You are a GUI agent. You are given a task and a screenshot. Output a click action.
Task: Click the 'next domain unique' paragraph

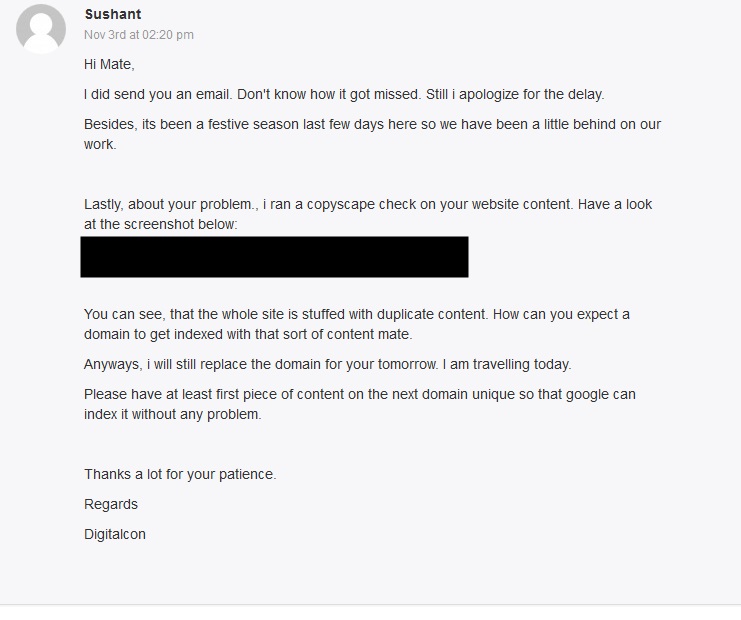pyautogui.click(x=360, y=404)
